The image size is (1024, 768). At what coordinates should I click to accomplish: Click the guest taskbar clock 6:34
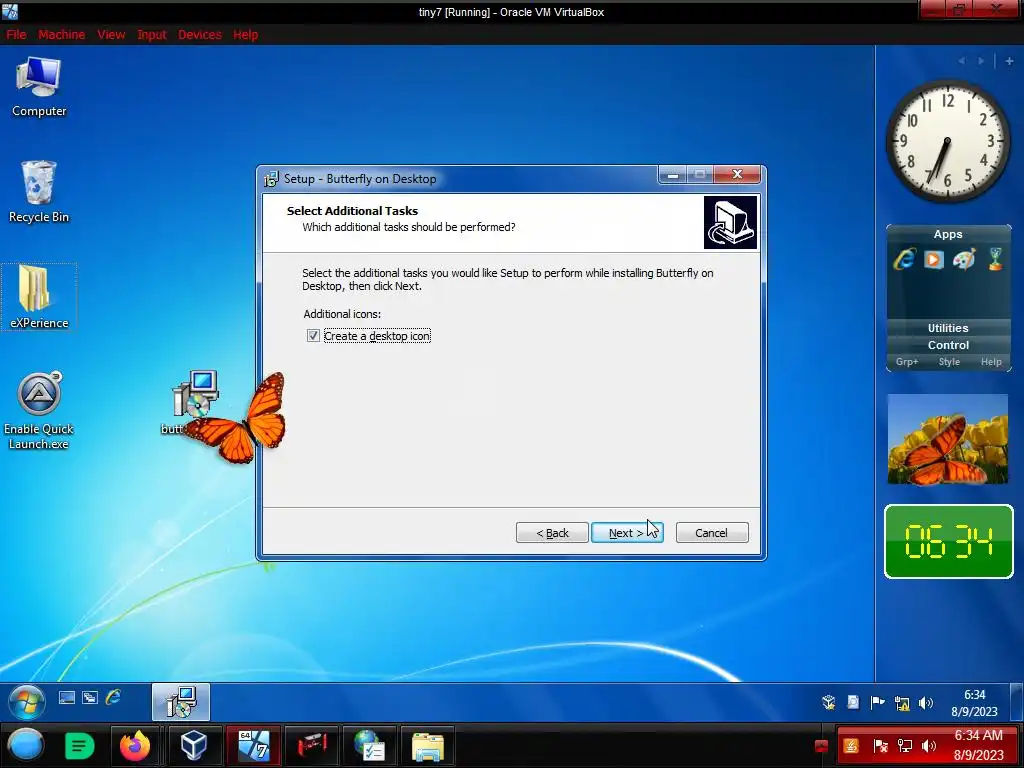click(x=974, y=703)
